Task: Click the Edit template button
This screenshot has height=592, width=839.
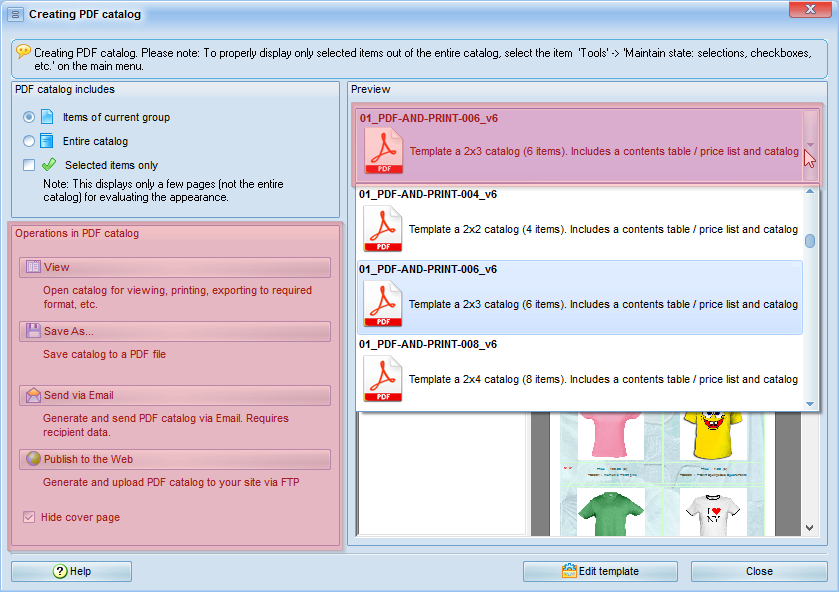Action: [x=600, y=571]
